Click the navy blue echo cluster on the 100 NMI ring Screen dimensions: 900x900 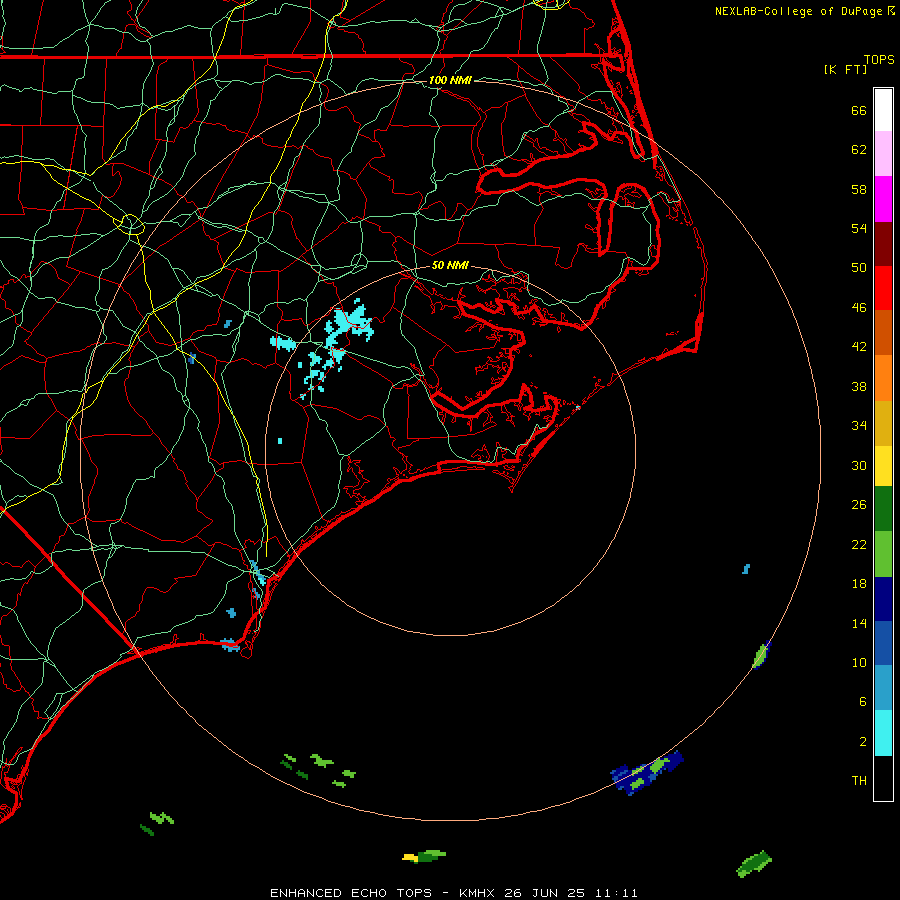pos(647,773)
